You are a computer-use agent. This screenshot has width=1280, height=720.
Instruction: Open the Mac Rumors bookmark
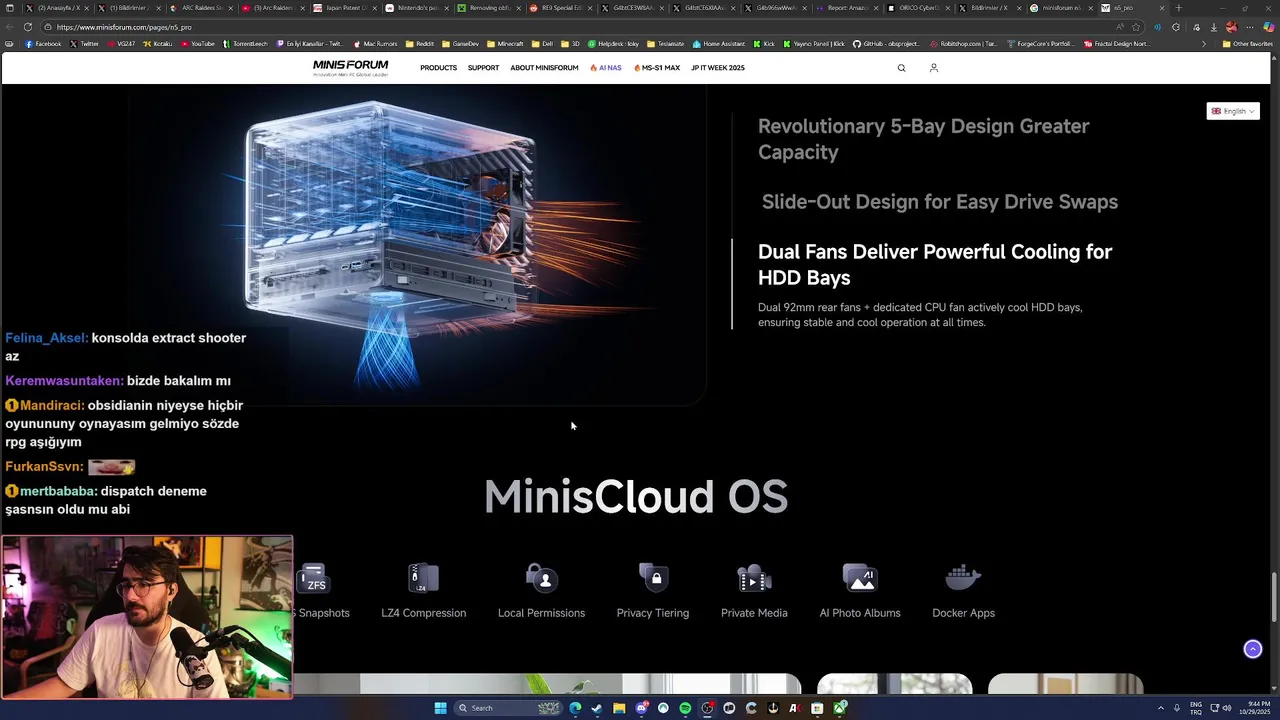tap(376, 44)
